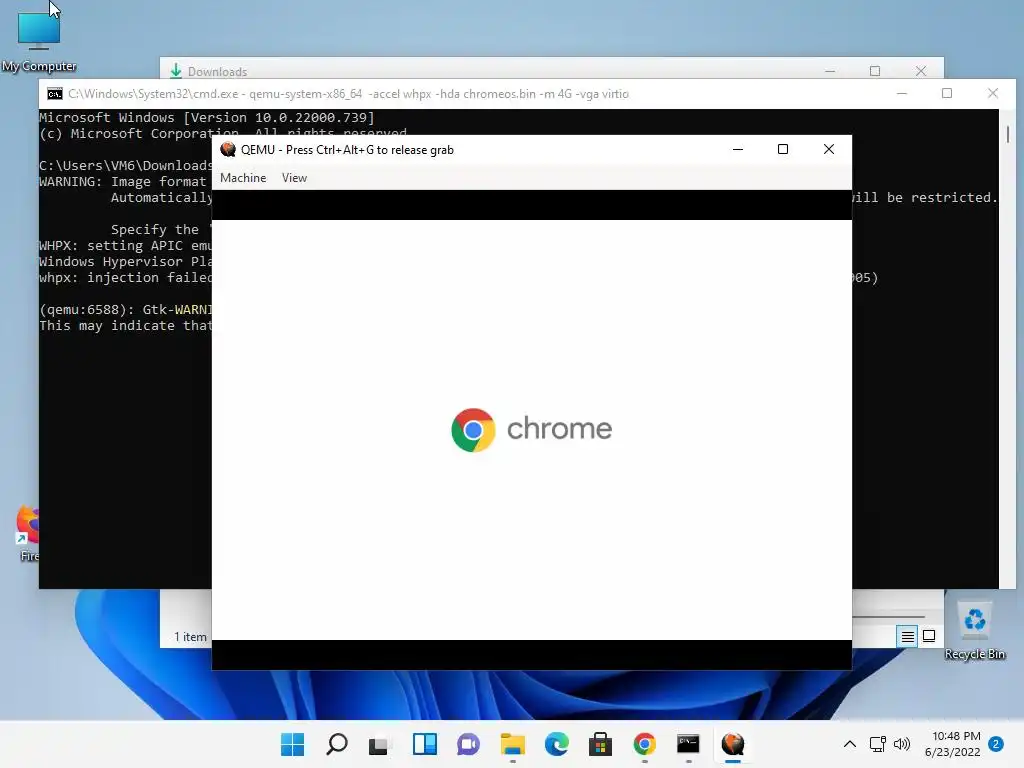1024x768 pixels.
Task: Click the 'chrome' wordmark in QEMU display
Action: tap(560, 429)
